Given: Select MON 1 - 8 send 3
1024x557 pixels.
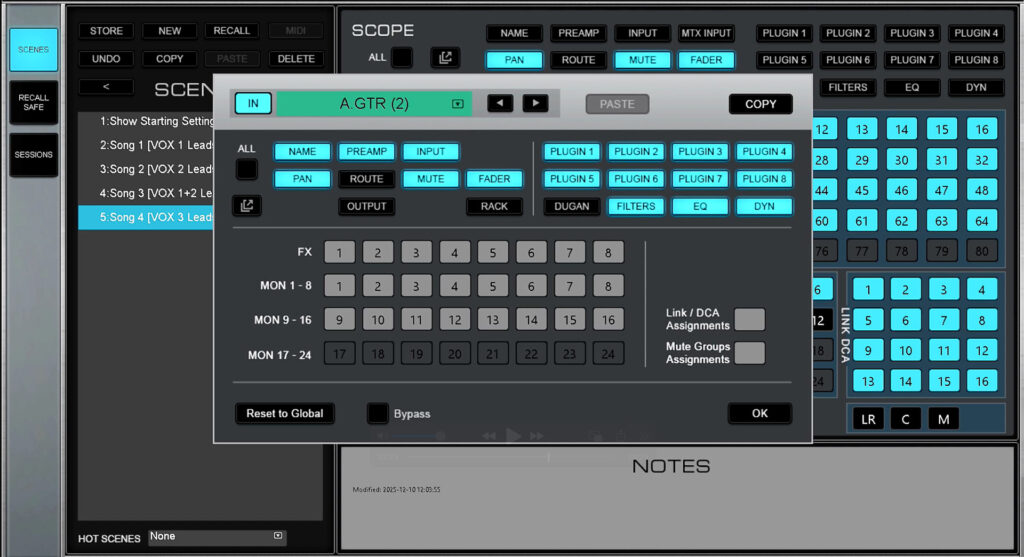Looking at the screenshot, I should [416, 286].
